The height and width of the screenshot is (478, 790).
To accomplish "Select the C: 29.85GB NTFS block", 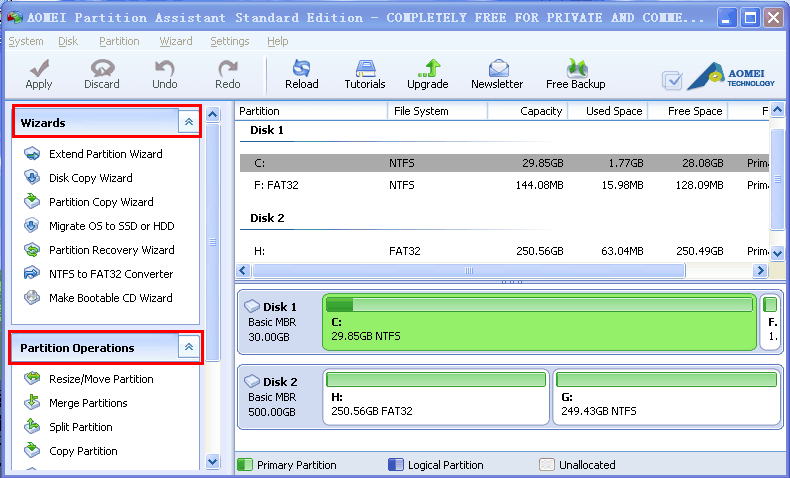I will tap(540, 322).
